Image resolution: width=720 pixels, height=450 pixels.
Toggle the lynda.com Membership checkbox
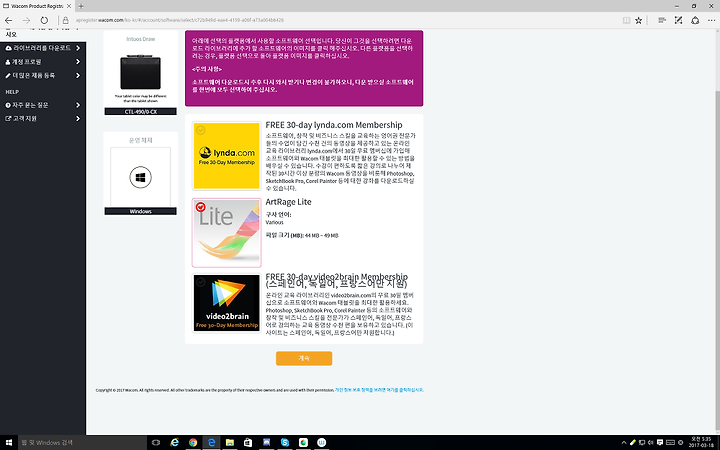pos(200,130)
